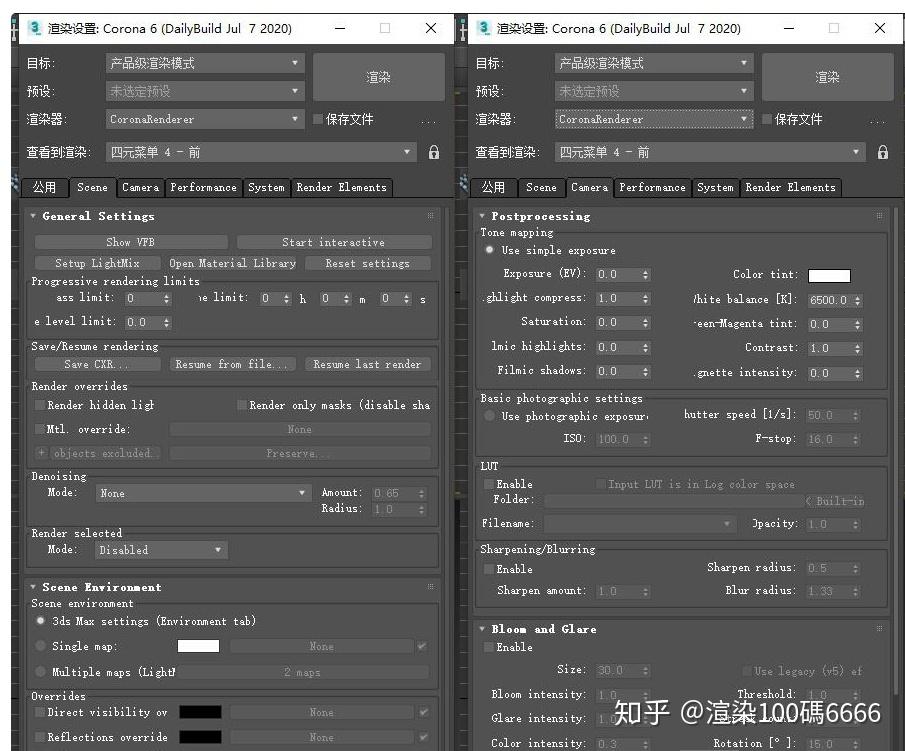Collapse Scene Environment rollout
Screen dimensions: 905x751
pos(33,586)
